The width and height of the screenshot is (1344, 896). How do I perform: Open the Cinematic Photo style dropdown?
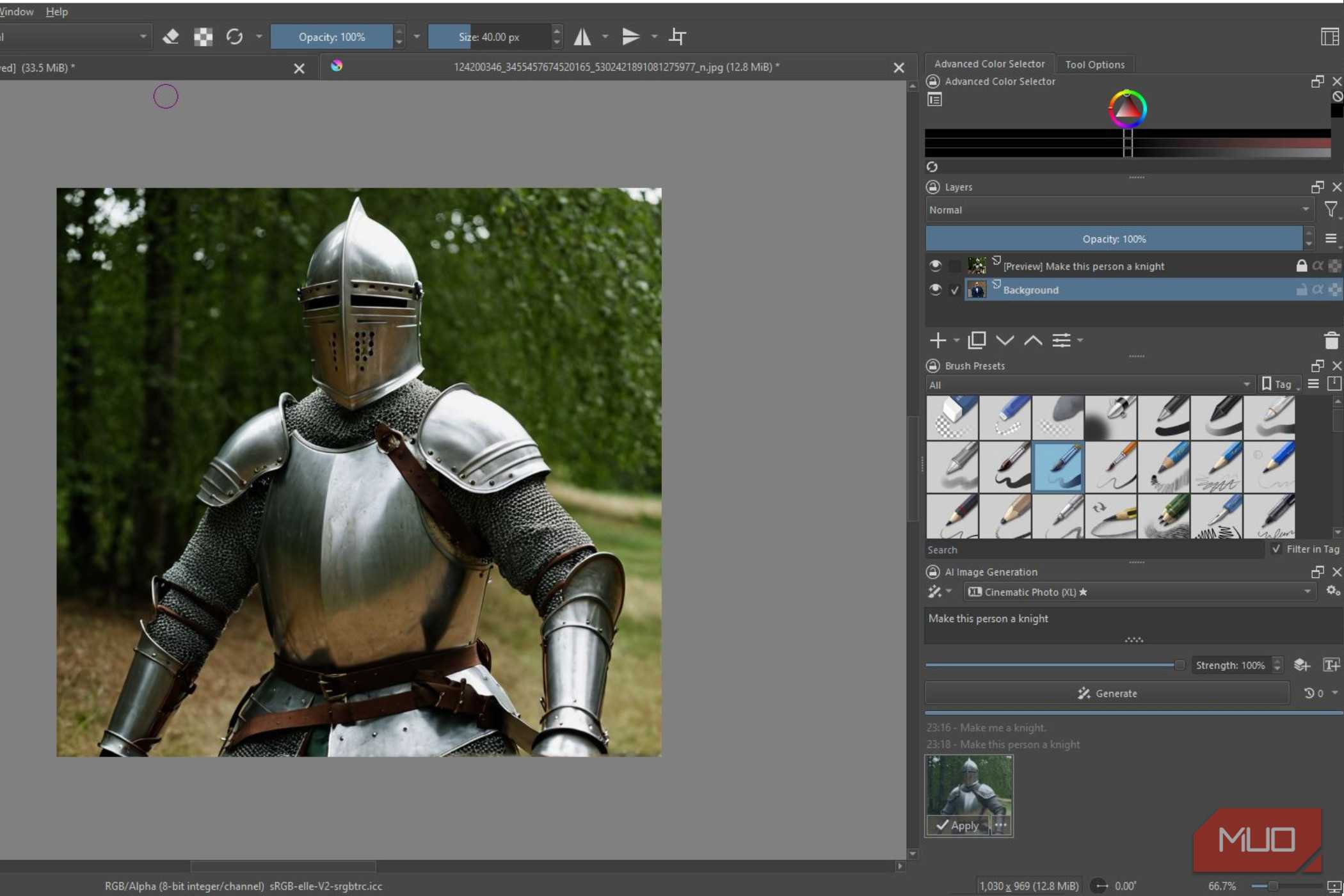pyautogui.click(x=1140, y=592)
